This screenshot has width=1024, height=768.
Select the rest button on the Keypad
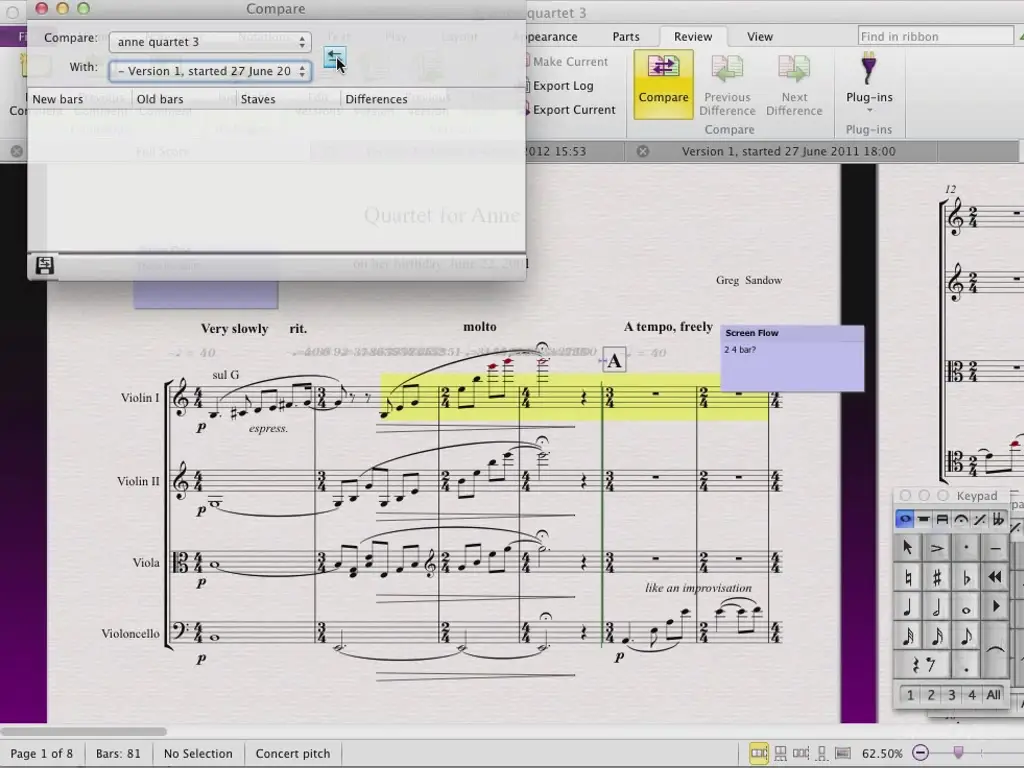pyautogui.click(x=922, y=665)
